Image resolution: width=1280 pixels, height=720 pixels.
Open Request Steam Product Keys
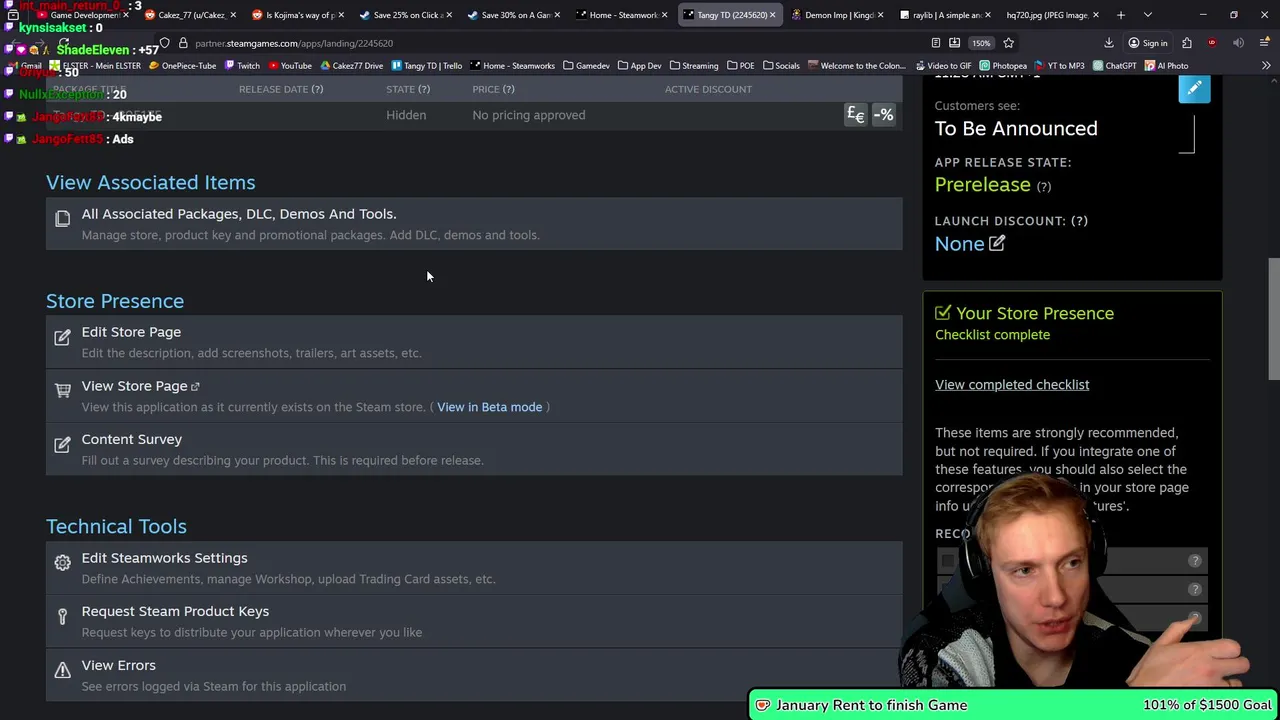(x=175, y=611)
